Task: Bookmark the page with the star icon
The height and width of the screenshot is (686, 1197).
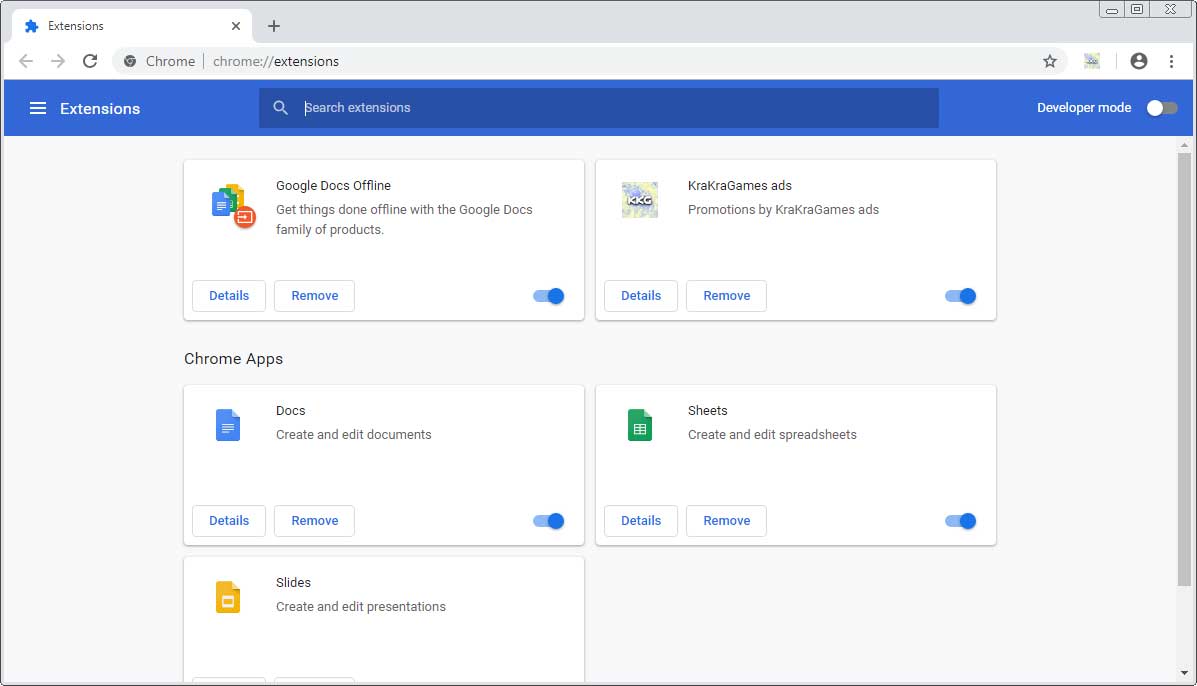Action: click(x=1050, y=61)
